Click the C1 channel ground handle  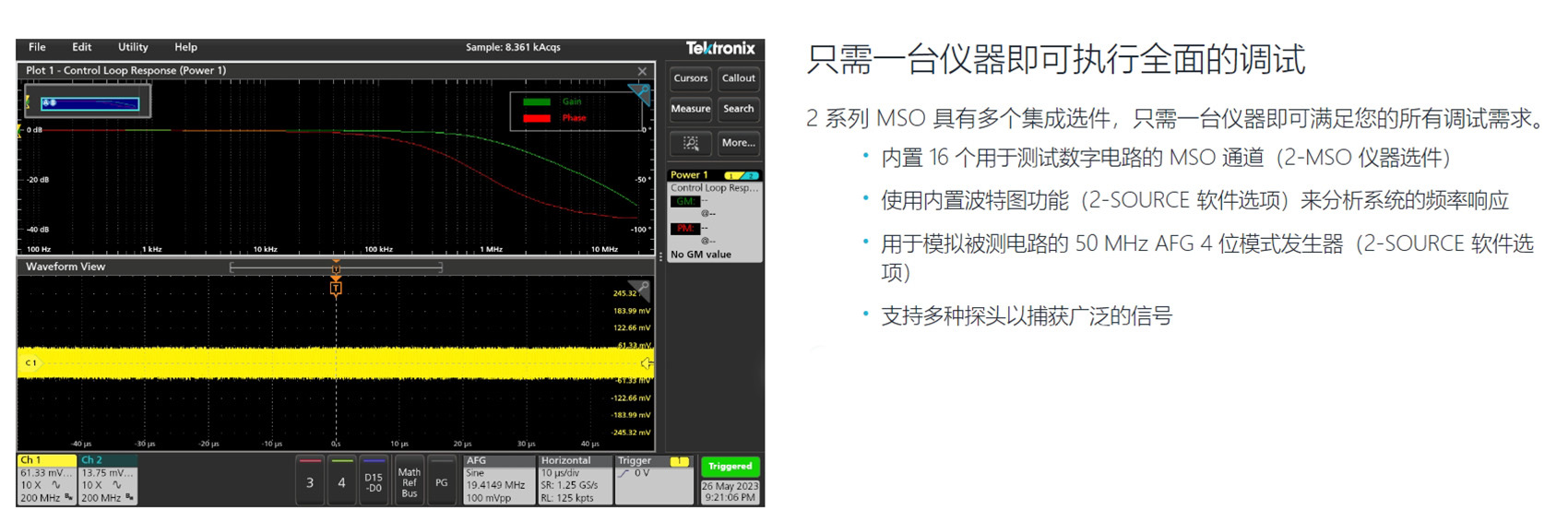(30, 362)
